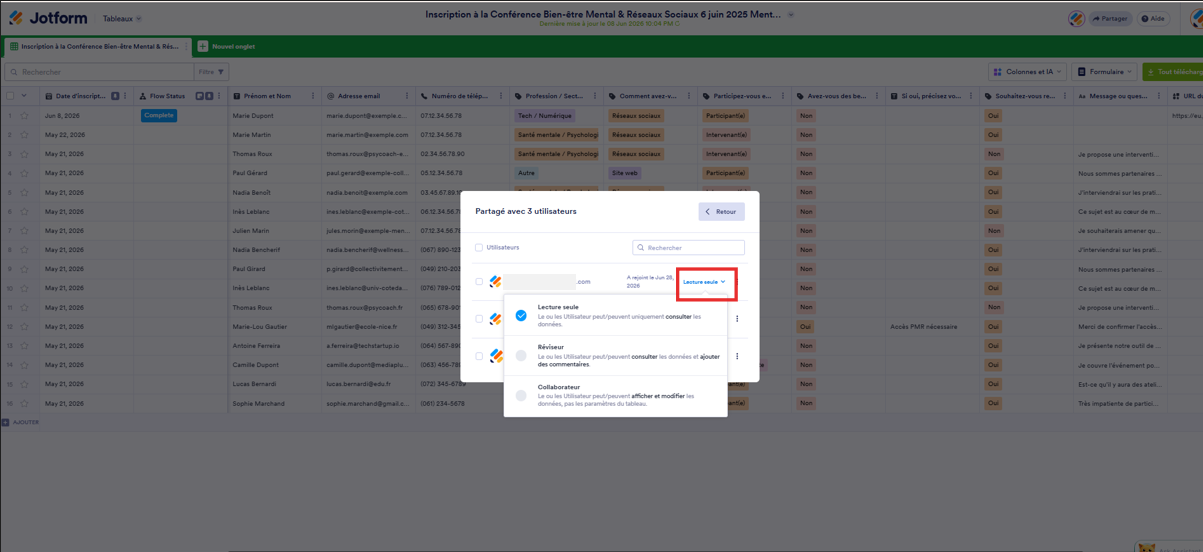Click the Complete flow status badge
The width and height of the screenshot is (1203, 552).
[x=159, y=115]
